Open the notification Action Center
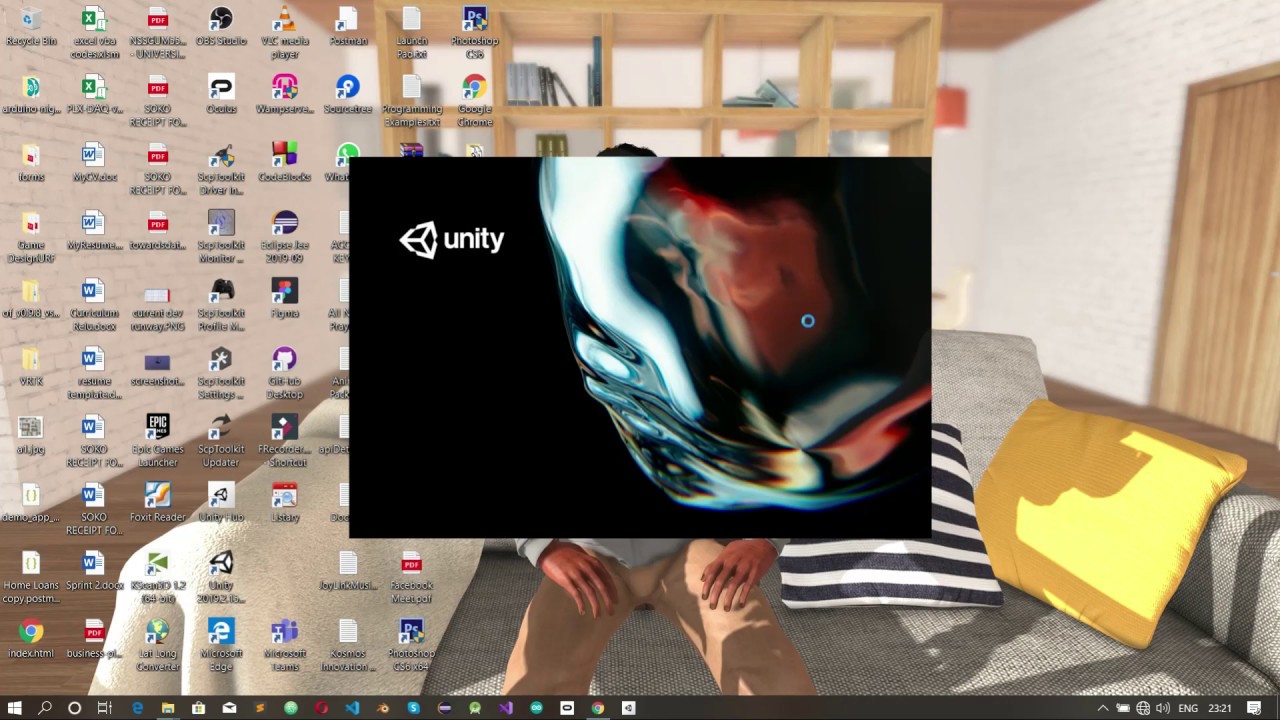This screenshot has width=1280, height=720. pos(1254,708)
